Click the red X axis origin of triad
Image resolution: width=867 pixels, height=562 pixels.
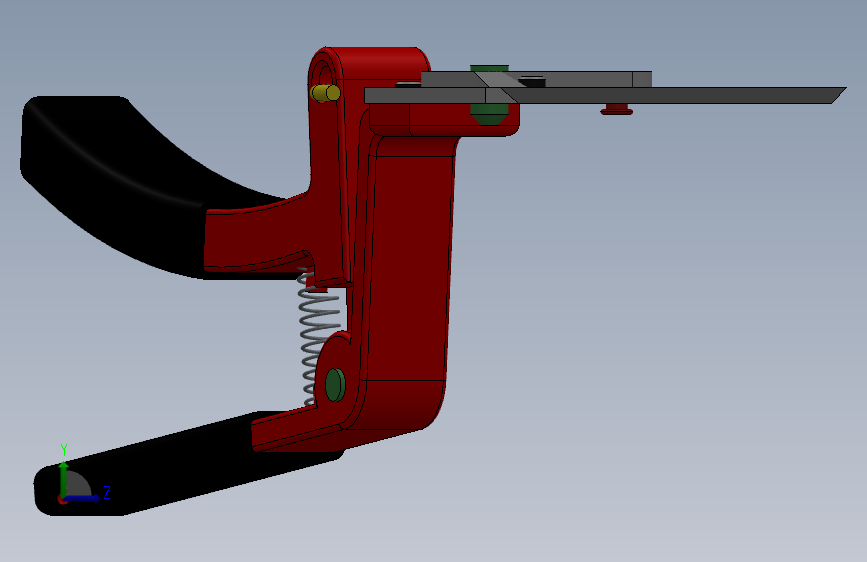[x=62, y=499]
